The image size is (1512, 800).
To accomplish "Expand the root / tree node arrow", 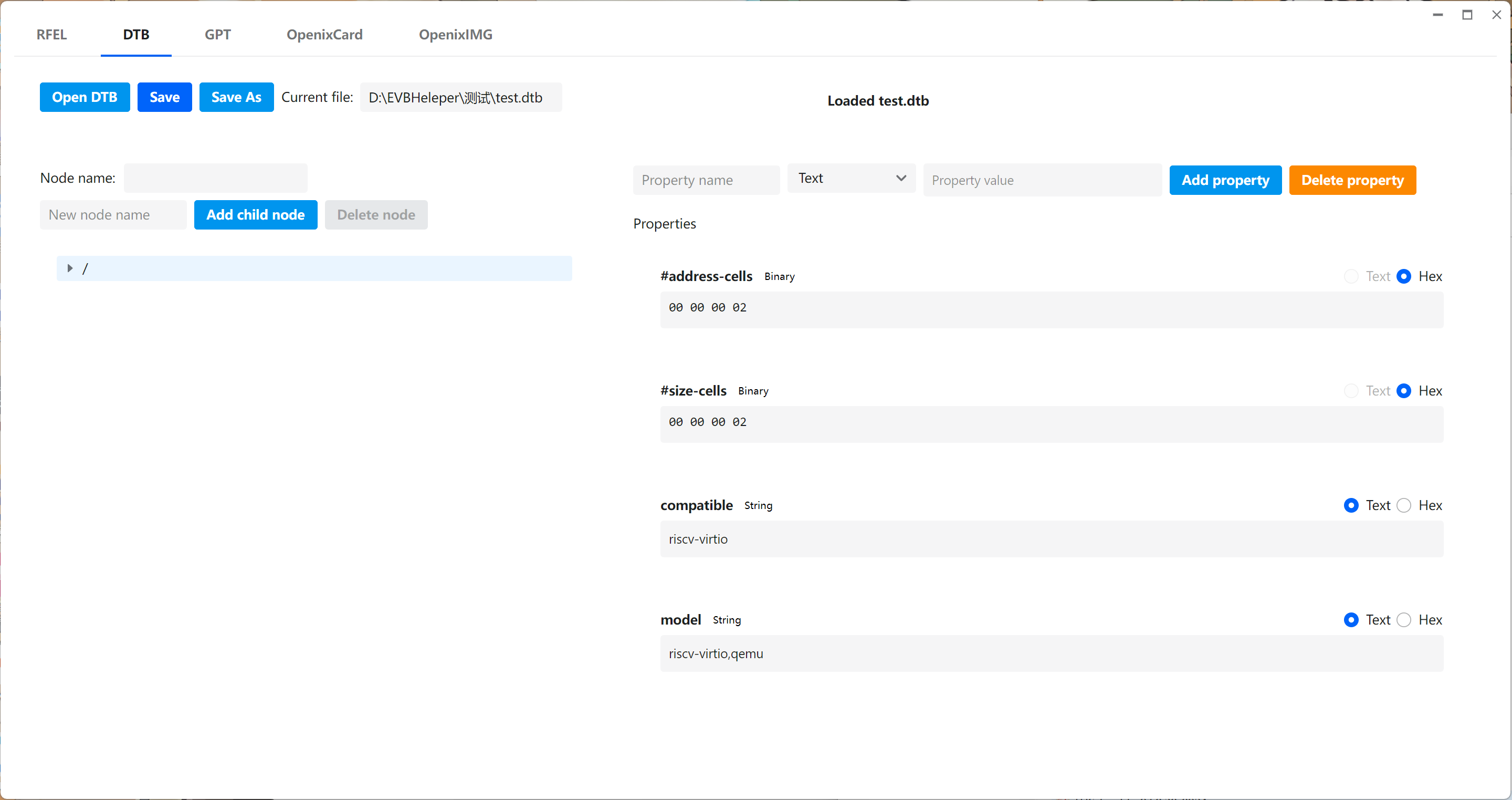I will [x=70, y=268].
